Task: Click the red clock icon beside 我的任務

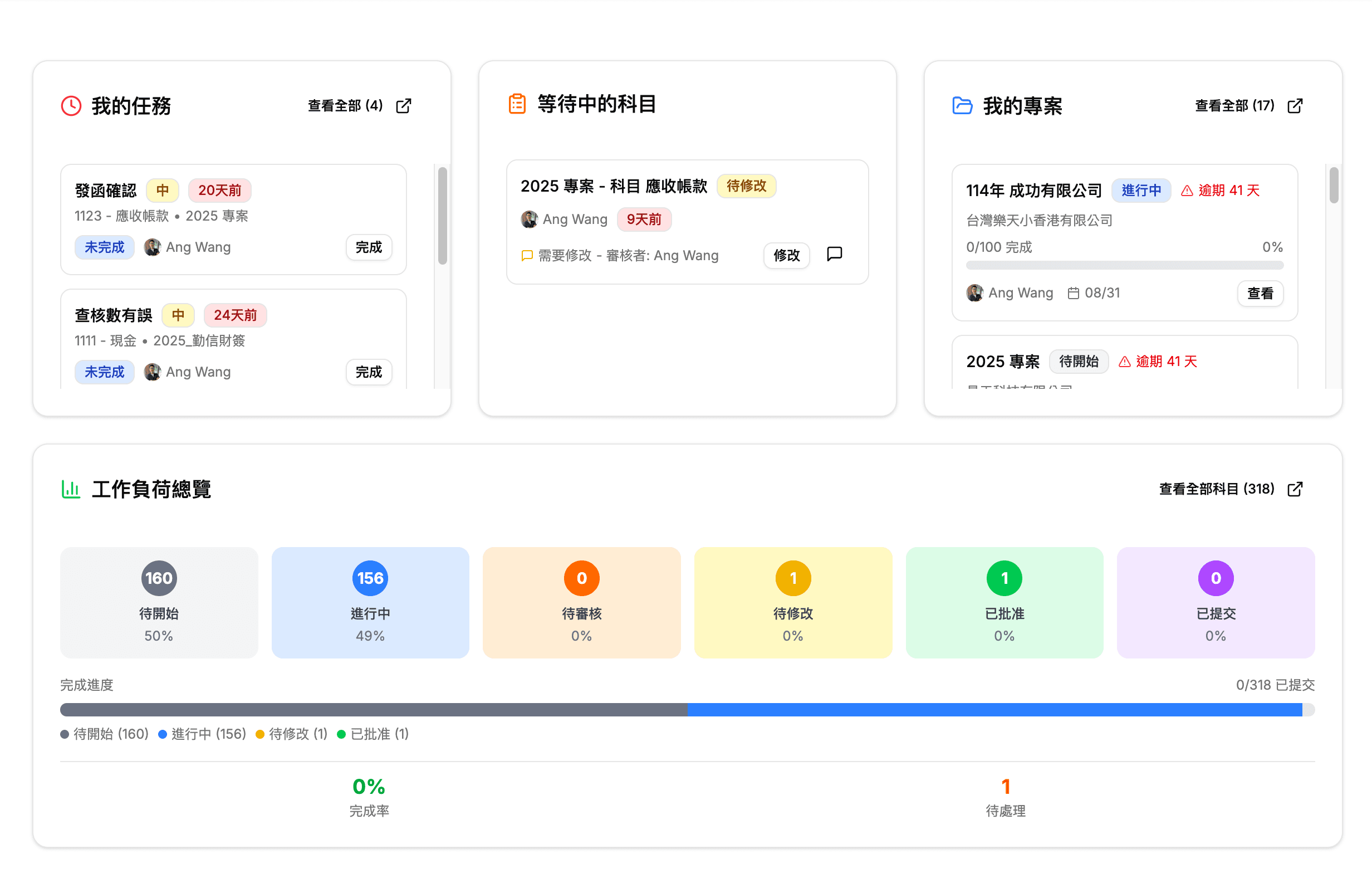Action: point(71,105)
